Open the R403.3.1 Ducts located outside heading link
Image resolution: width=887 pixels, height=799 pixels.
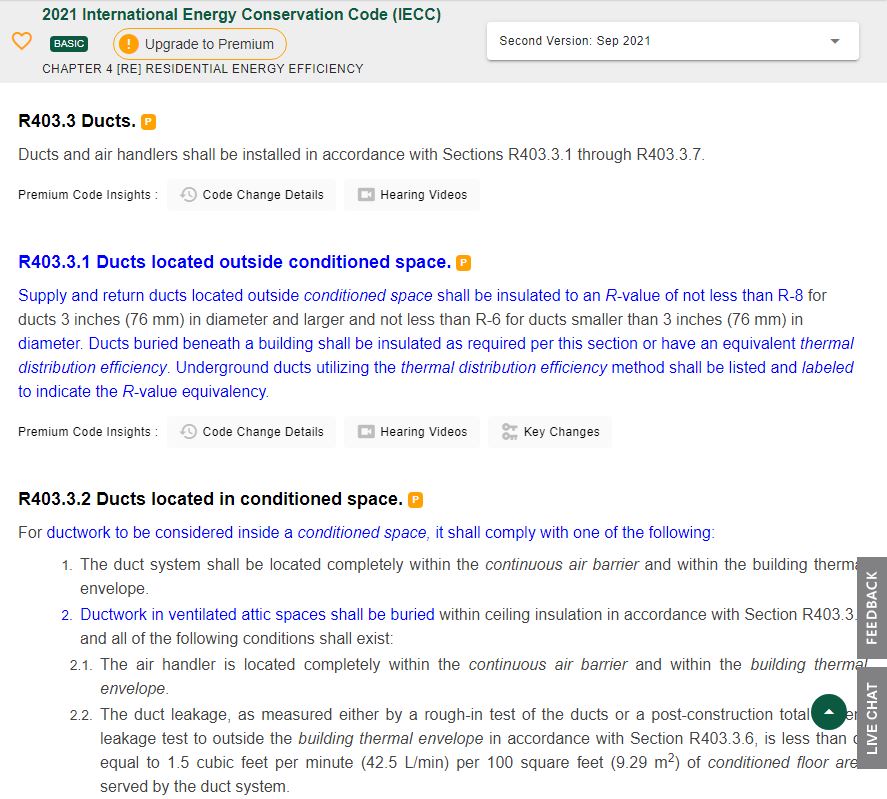pyautogui.click(x=234, y=262)
